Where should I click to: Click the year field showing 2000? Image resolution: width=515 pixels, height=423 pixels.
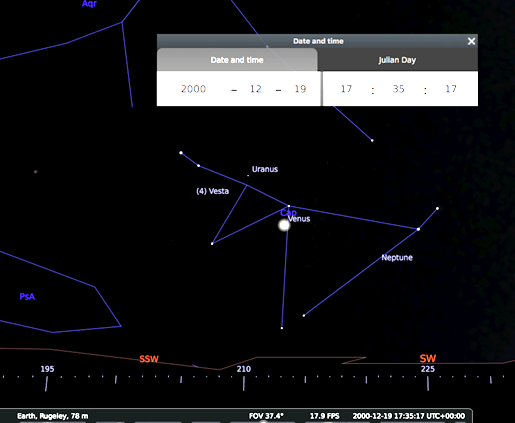tap(193, 89)
